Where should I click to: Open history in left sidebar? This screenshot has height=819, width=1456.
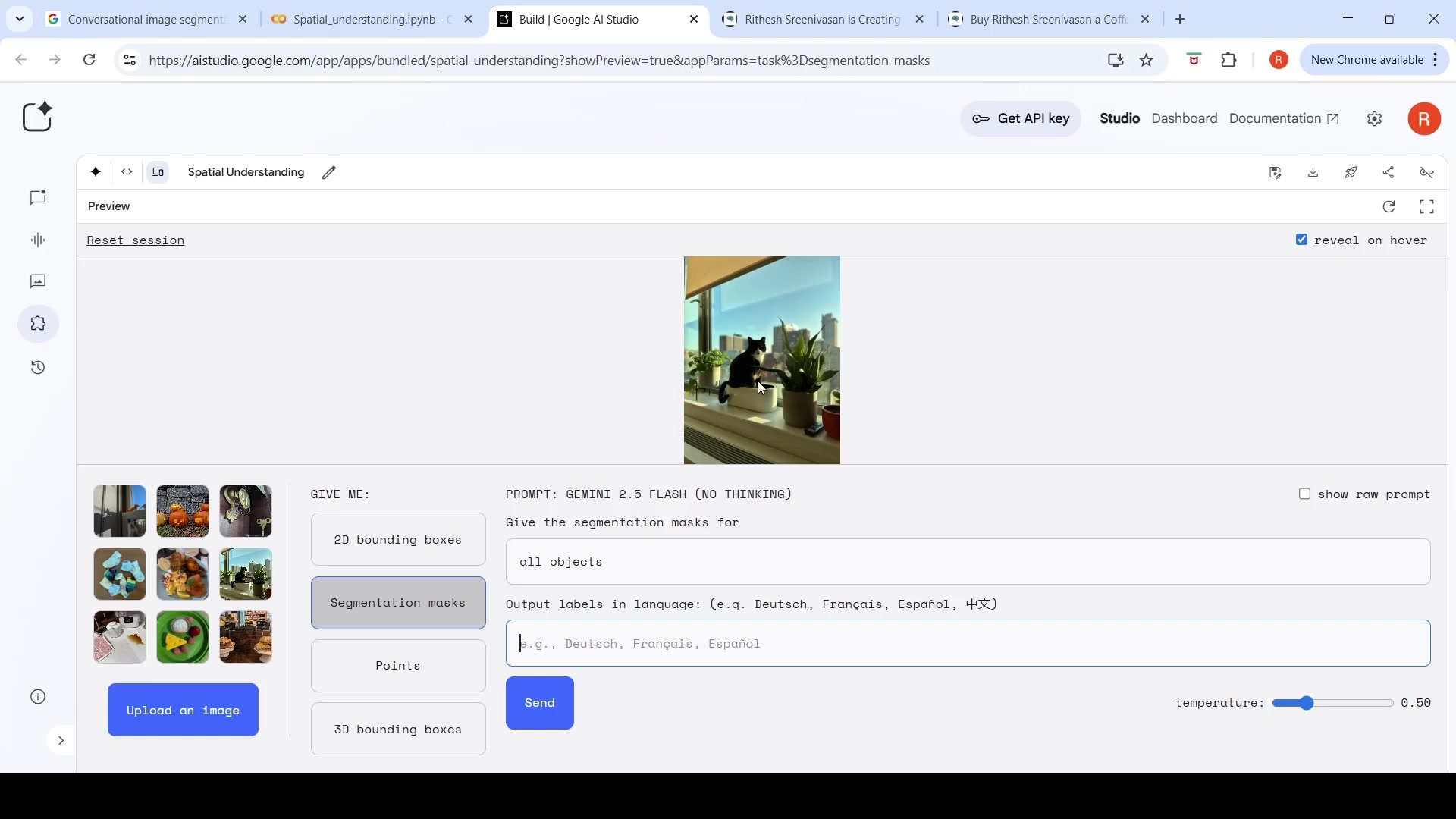coord(38,369)
